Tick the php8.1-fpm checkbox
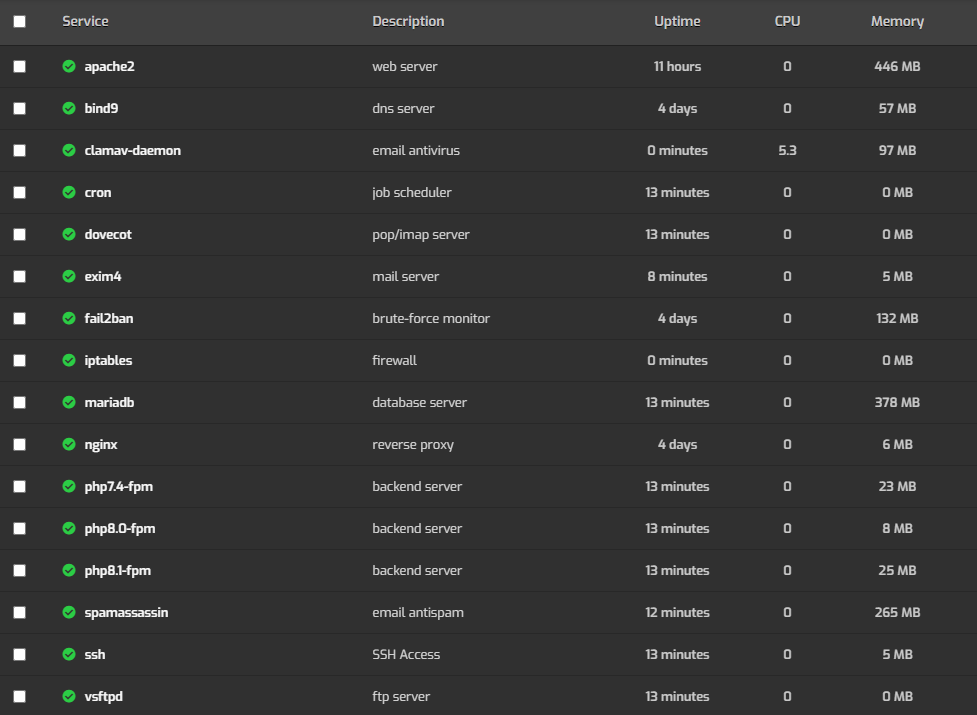 pyautogui.click(x=19, y=571)
